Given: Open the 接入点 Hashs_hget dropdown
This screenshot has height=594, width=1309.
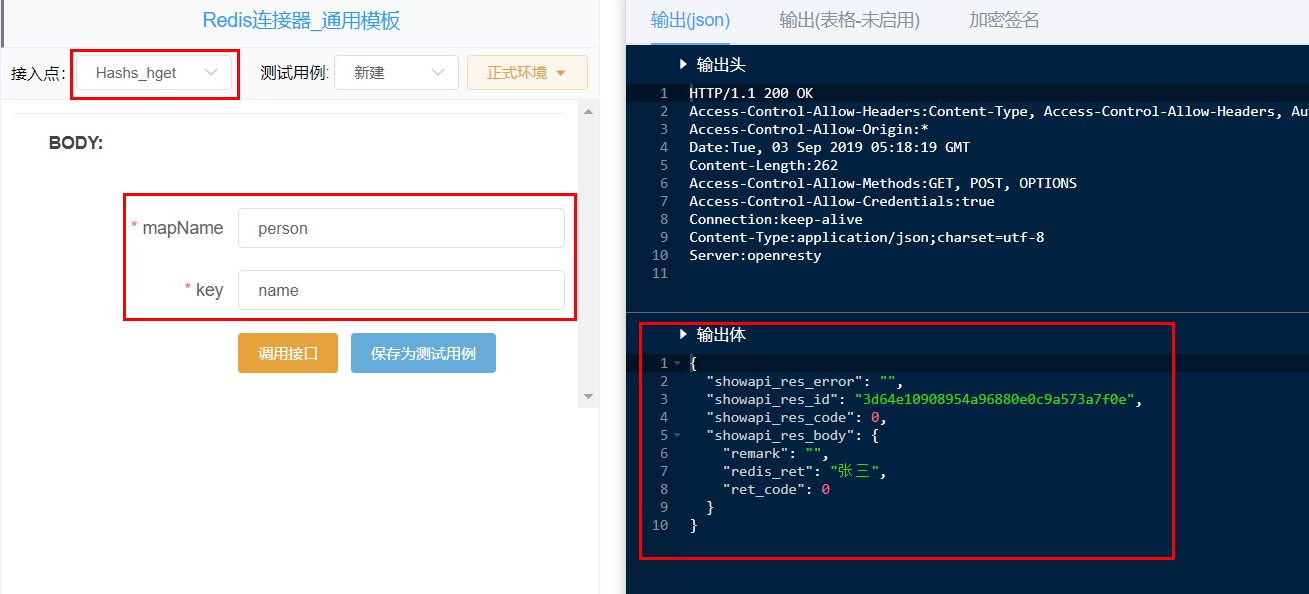Looking at the screenshot, I should [154, 73].
